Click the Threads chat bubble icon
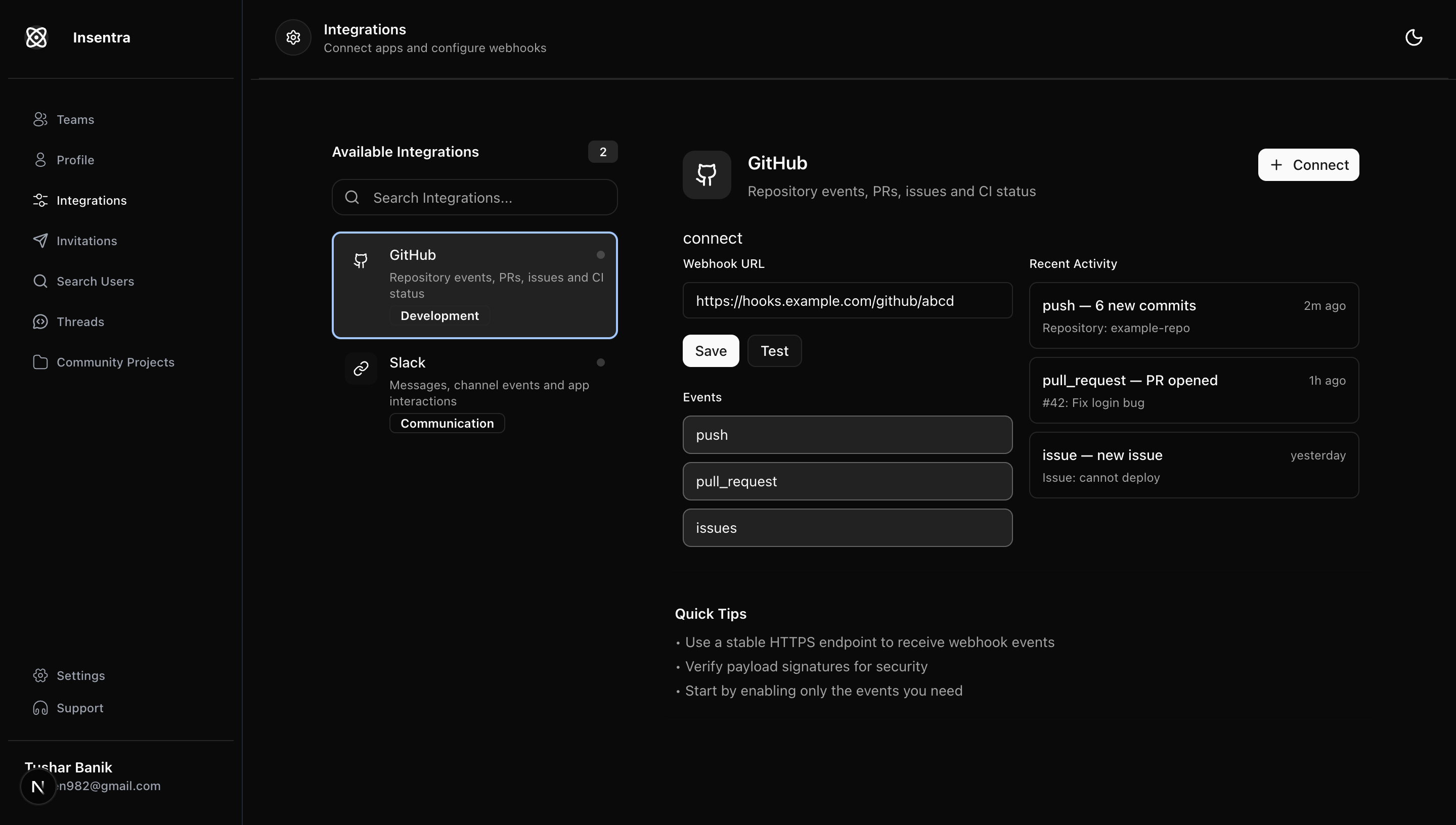This screenshot has height=825, width=1456. [x=40, y=322]
